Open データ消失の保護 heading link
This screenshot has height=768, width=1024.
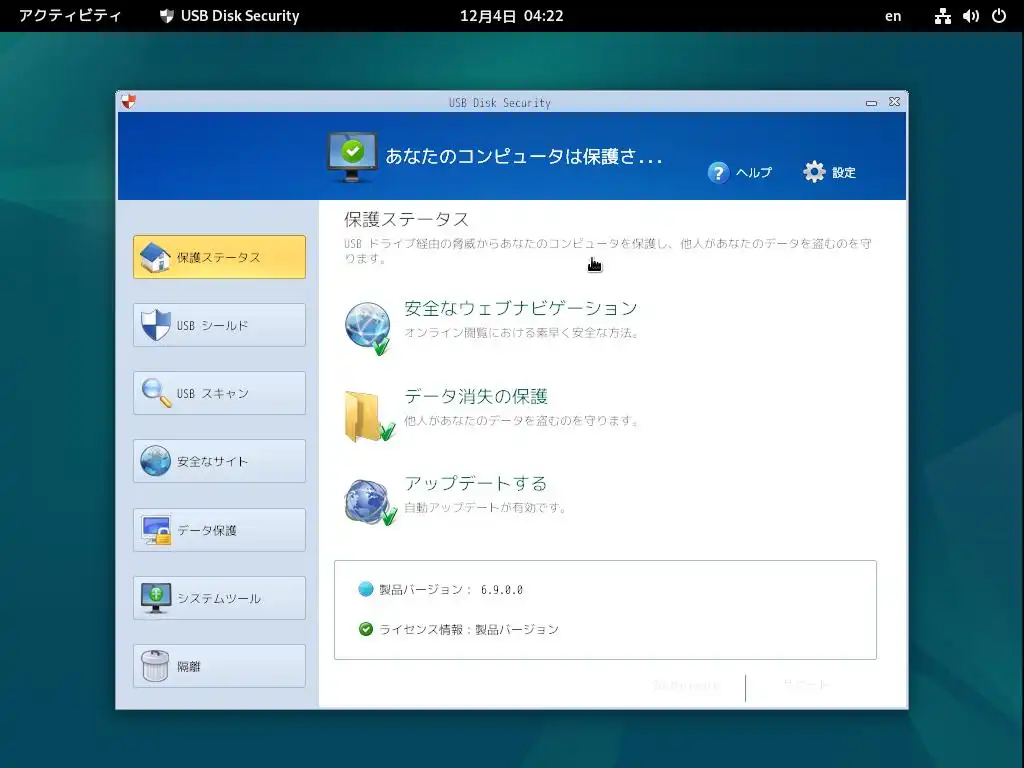pos(475,396)
